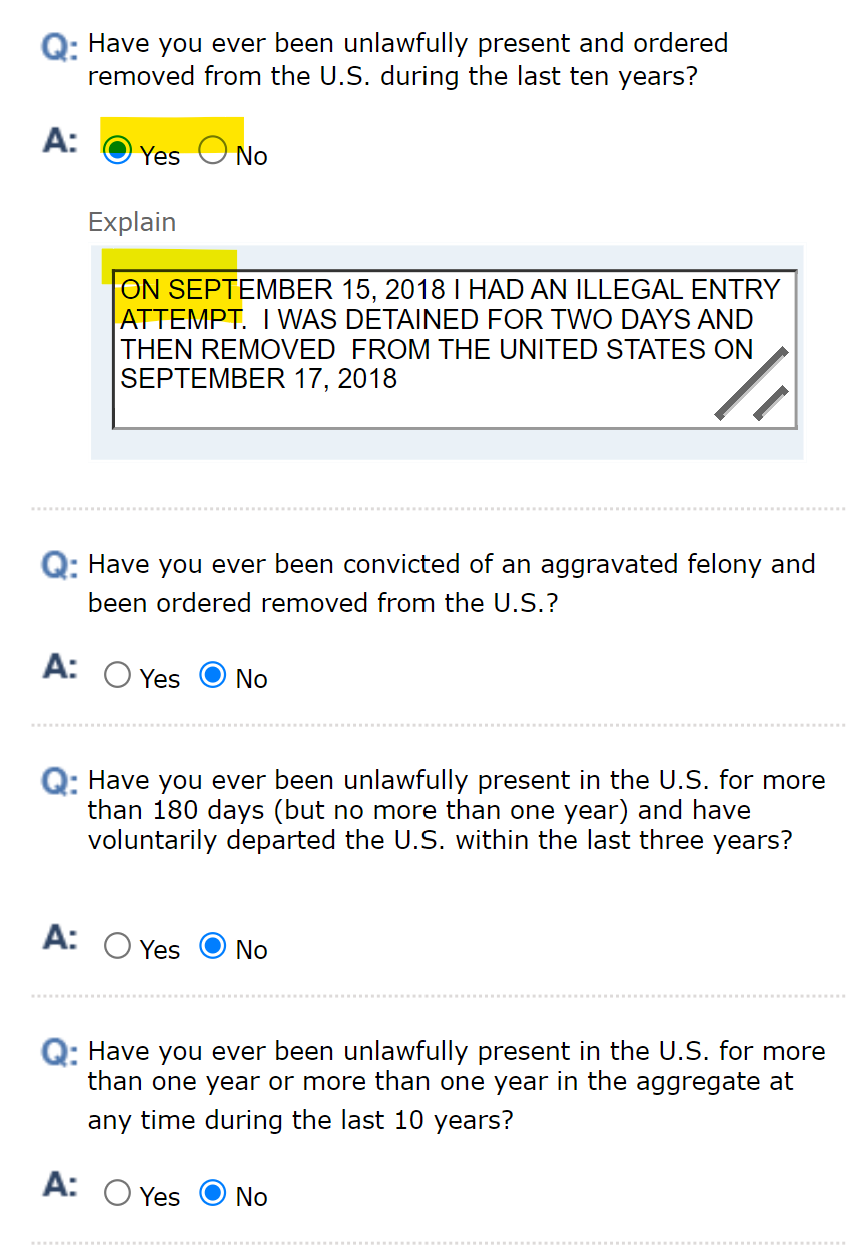Click the Explain label above the text box
The height and width of the screenshot is (1260, 846).
click(132, 222)
